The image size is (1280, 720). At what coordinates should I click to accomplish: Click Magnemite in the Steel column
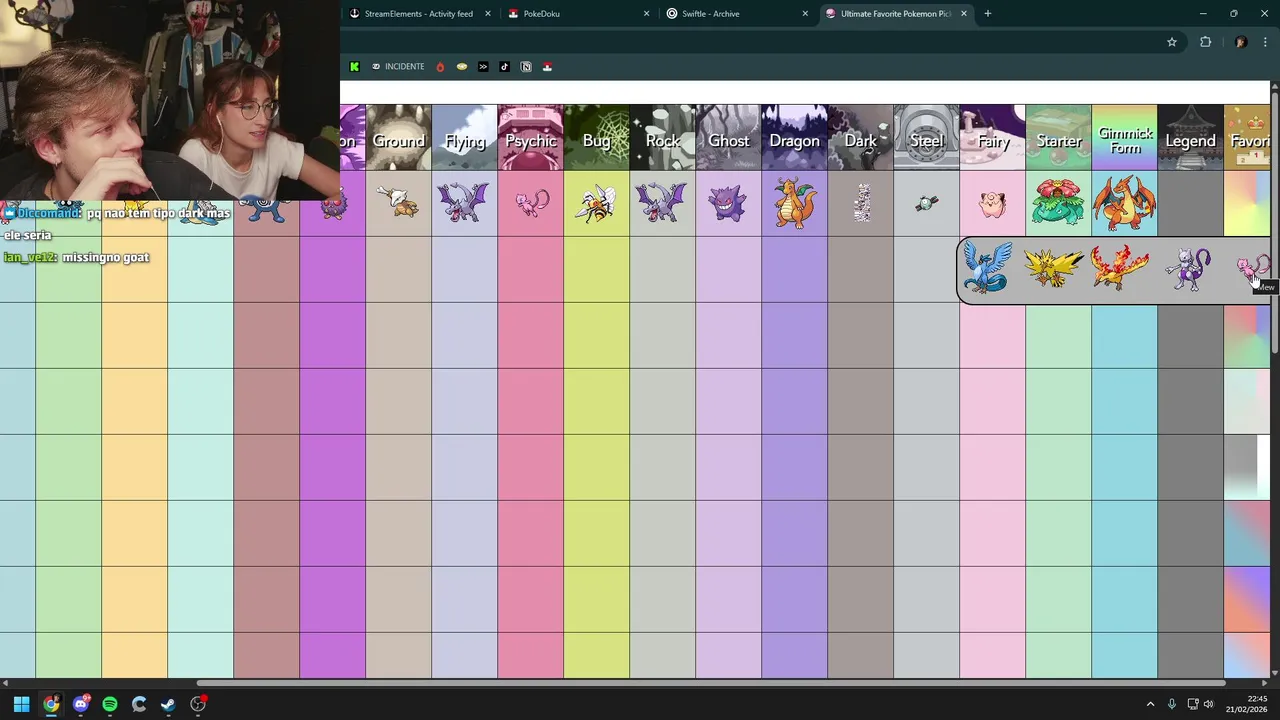click(x=927, y=203)
